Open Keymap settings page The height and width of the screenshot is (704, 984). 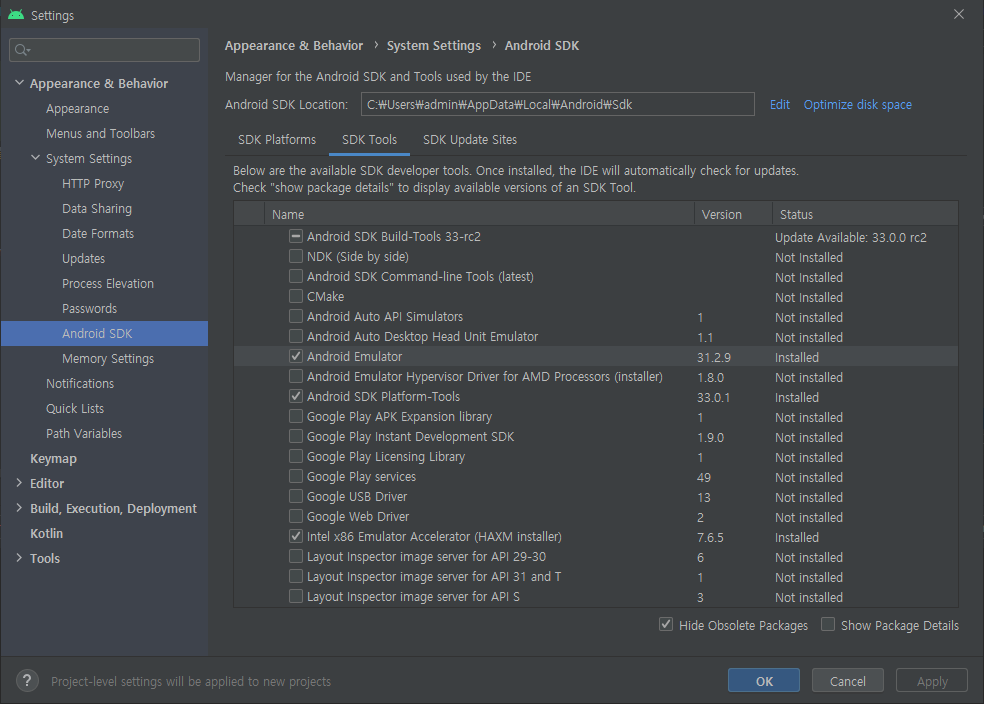pos(53,459)
